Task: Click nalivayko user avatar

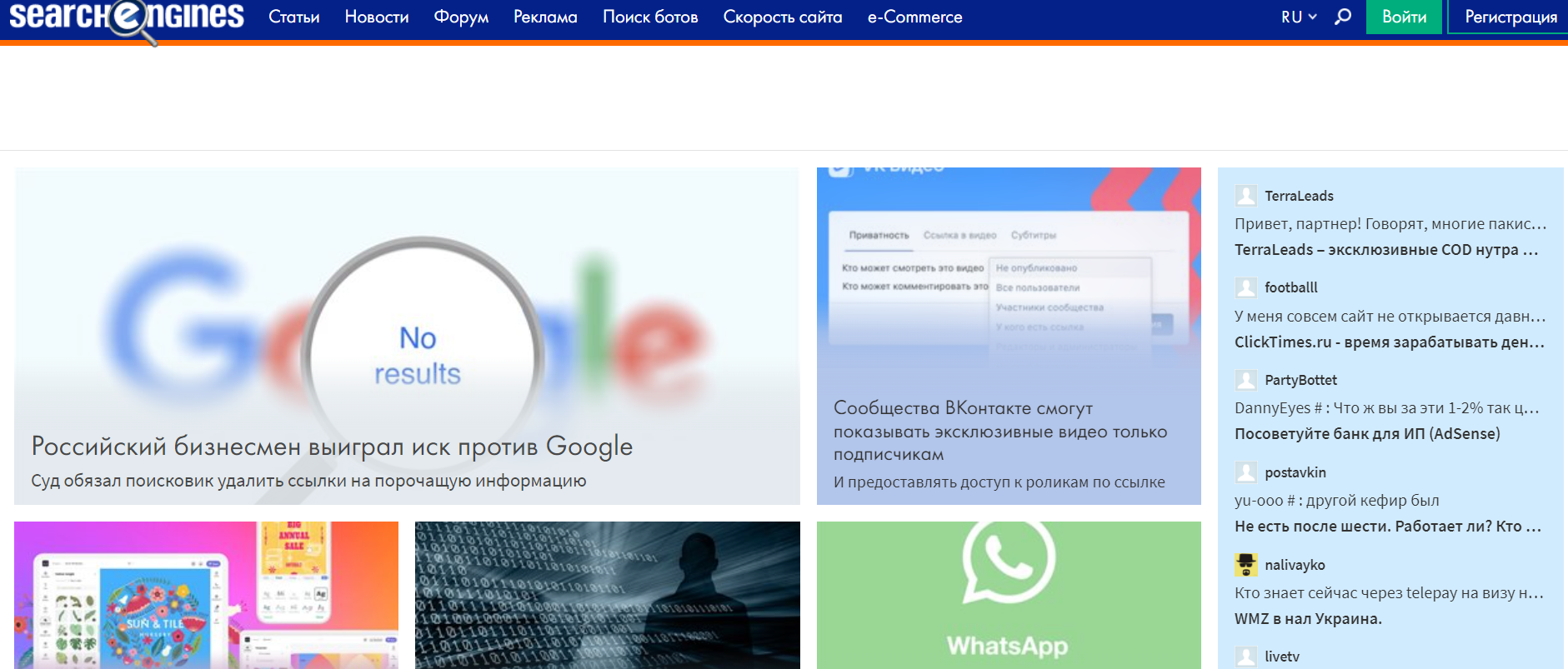Action: coord(1246,565)
